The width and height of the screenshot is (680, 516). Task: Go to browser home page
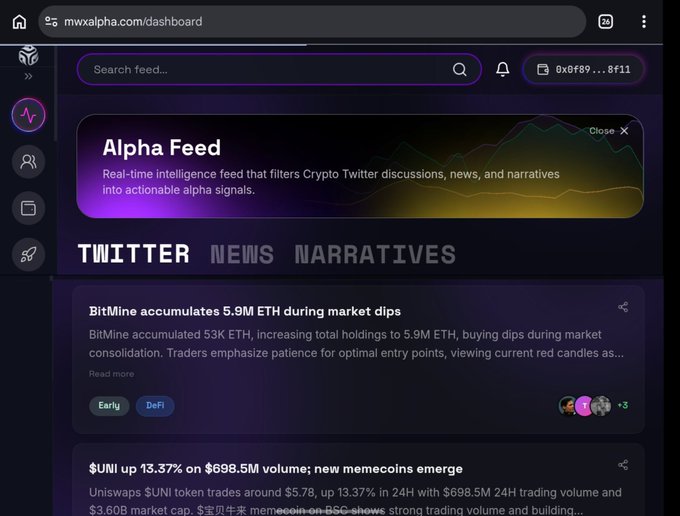click(19, 22)
